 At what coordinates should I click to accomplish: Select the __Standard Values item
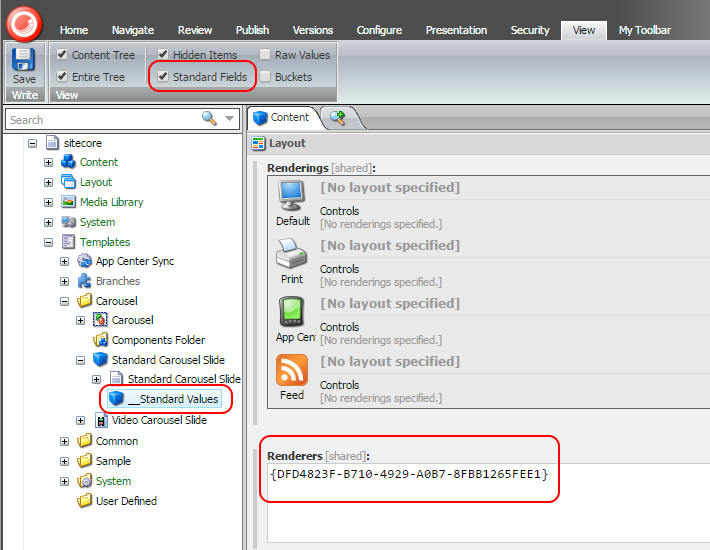point(165,399)
